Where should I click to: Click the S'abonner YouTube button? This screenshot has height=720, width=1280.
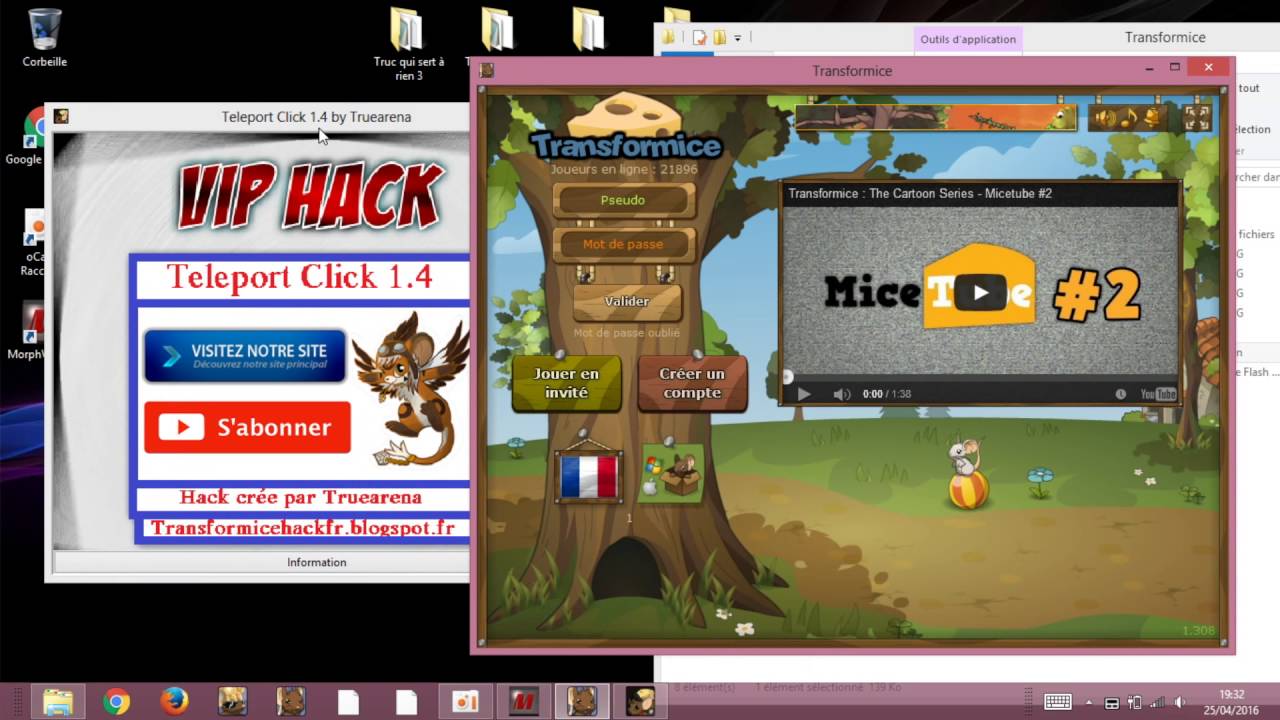[x=247, y=427]
